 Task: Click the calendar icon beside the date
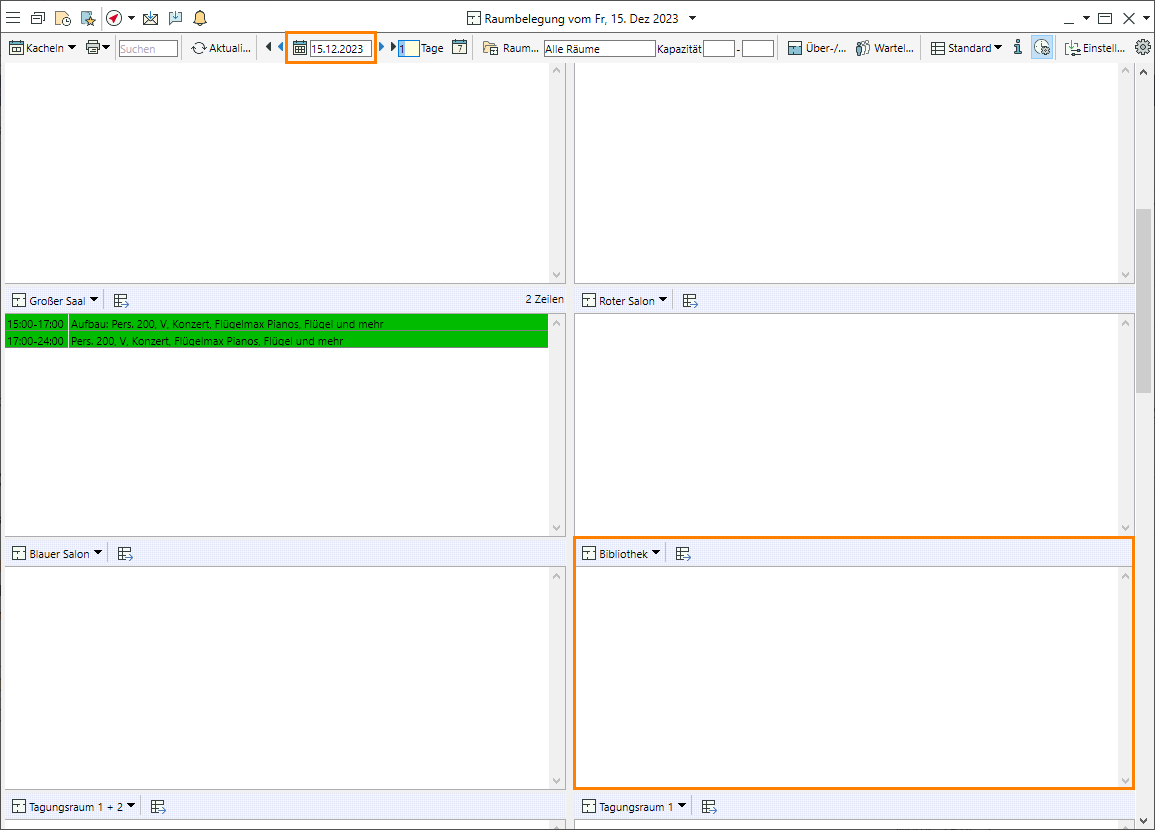click(x=299, y=48)
